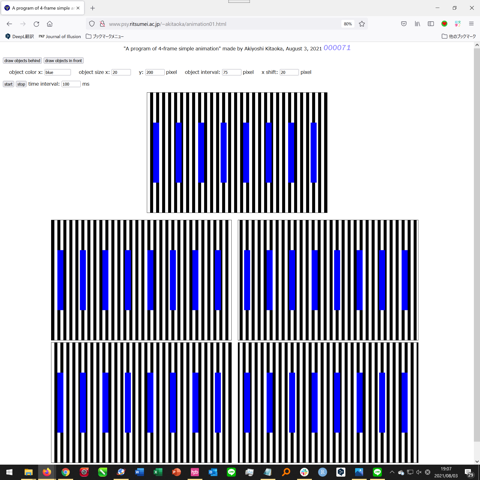Image resolution: width=480 pixels, height=480 pixels.
Task: Click the 'draw objects behind' button
Action: (x=22, y=61)
